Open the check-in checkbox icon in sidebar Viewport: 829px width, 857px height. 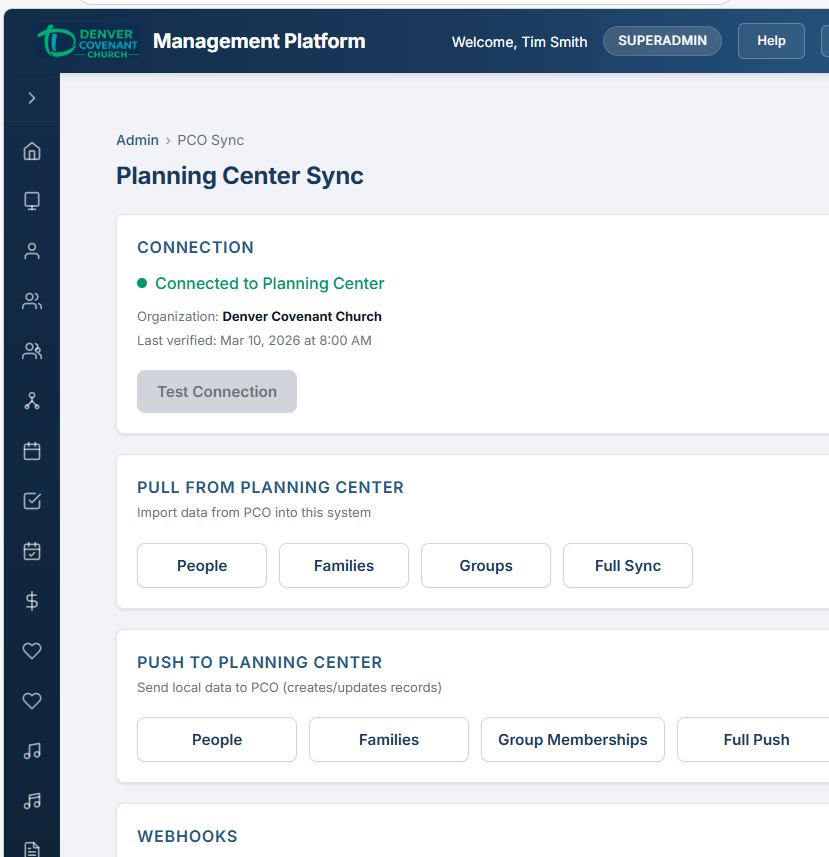click(x=31, y=501)
